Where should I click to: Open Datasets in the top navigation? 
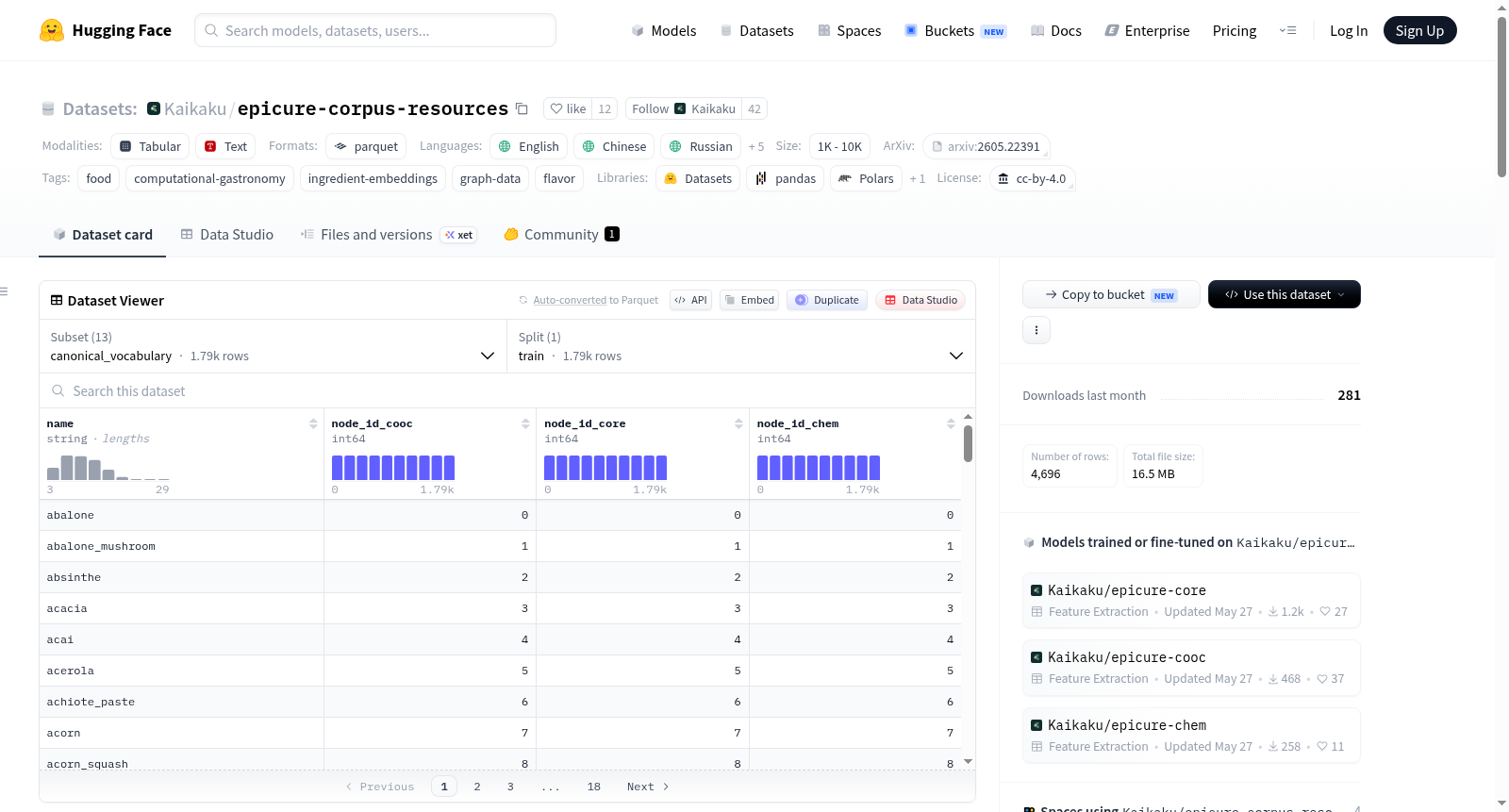tap(757, 30)
